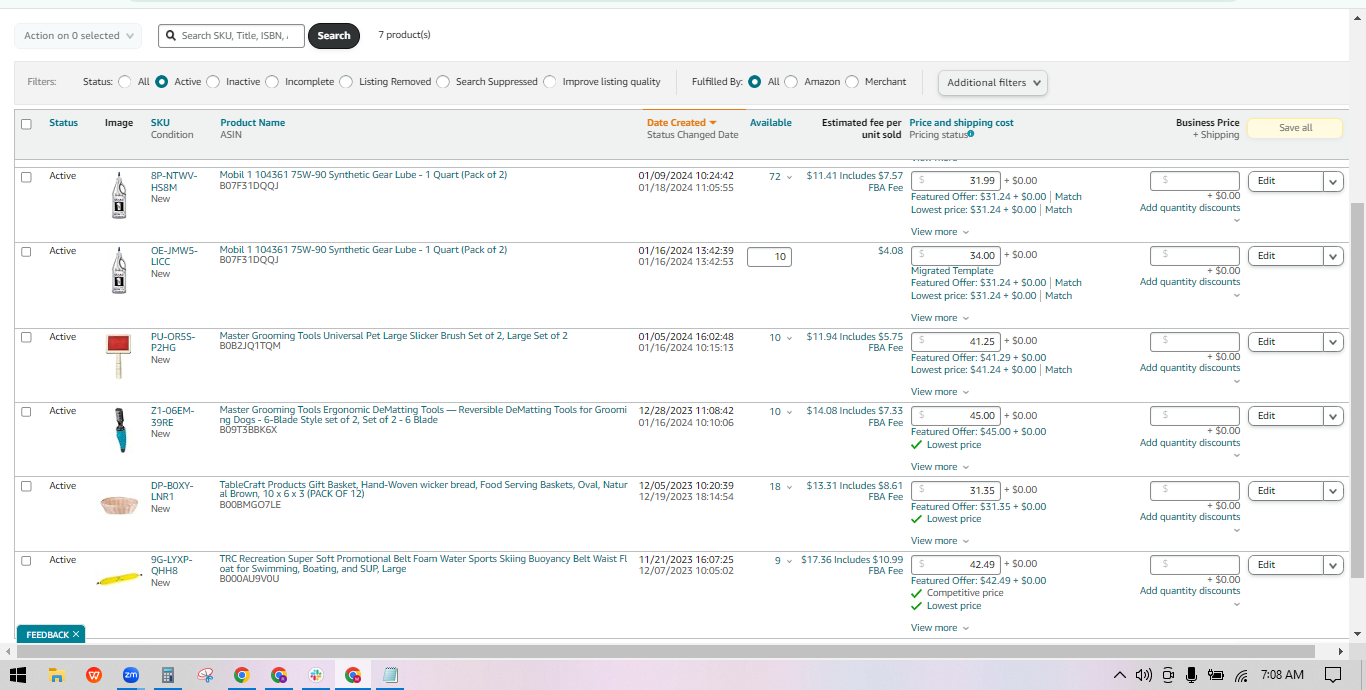The height and width of the screenshot is (690, 1366).
Task: Open TRC Recreation buoyancy belt product link
Action: [423, 564]
